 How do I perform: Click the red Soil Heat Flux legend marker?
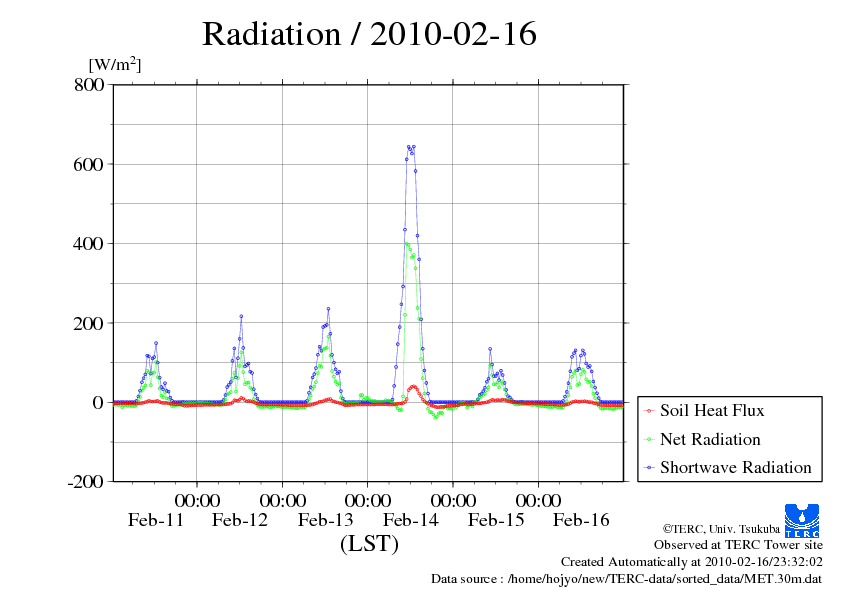[x=650, y=411]
